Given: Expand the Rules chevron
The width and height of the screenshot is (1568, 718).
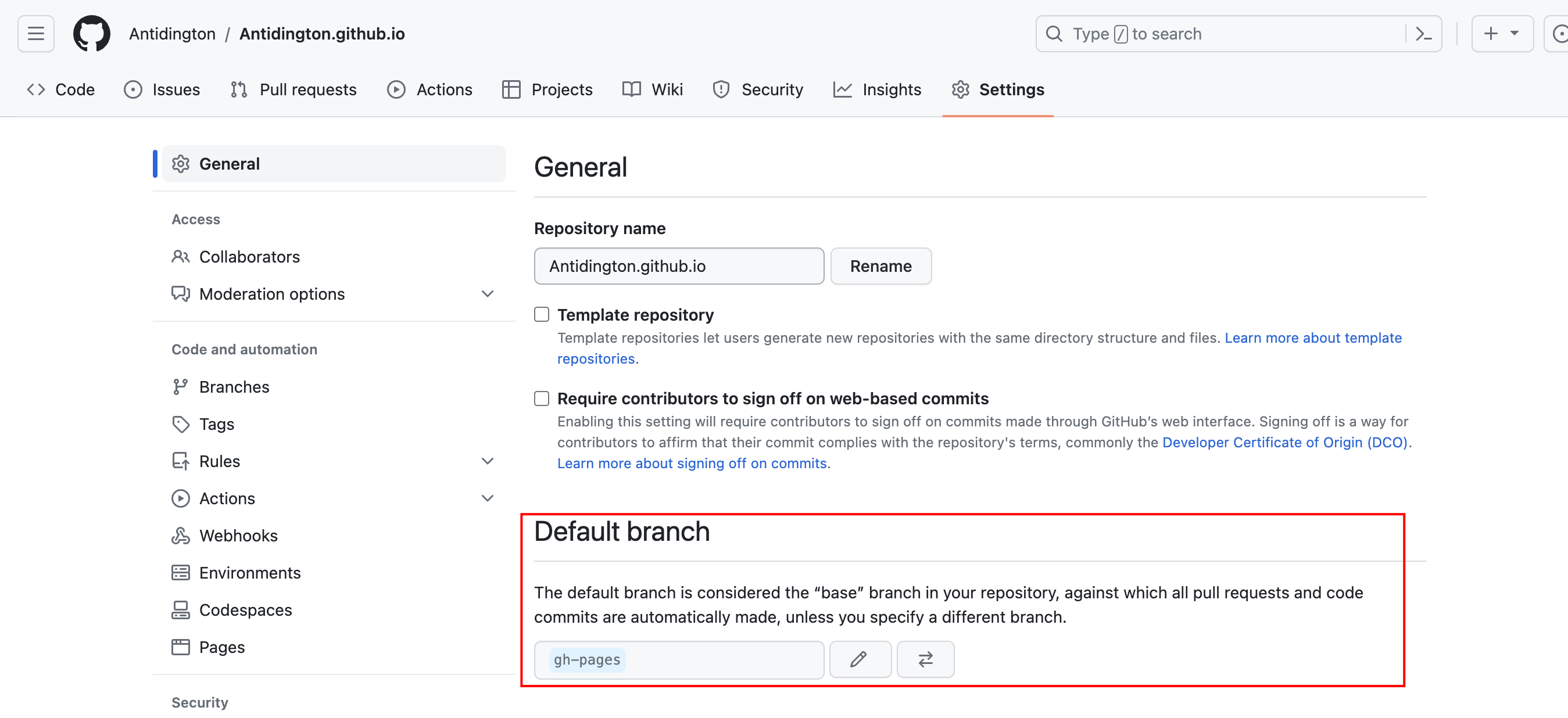Looking at the screenshot, I should [488, 461].
